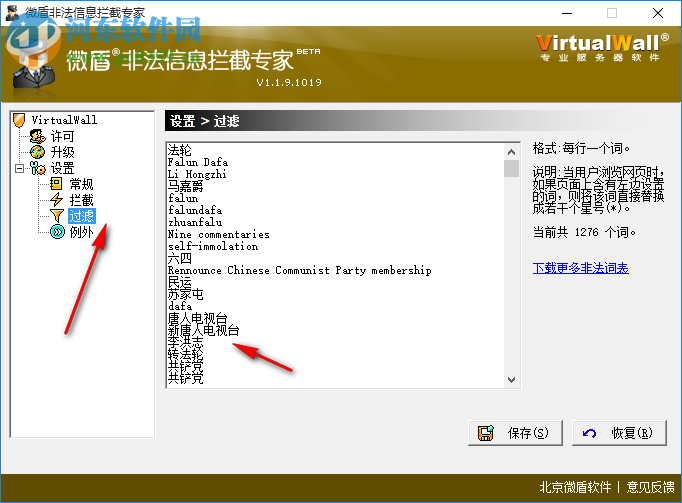Click the line 'Li Hongzhi' in list
This screenshot has height=503, width=682.
click(197, 174)
